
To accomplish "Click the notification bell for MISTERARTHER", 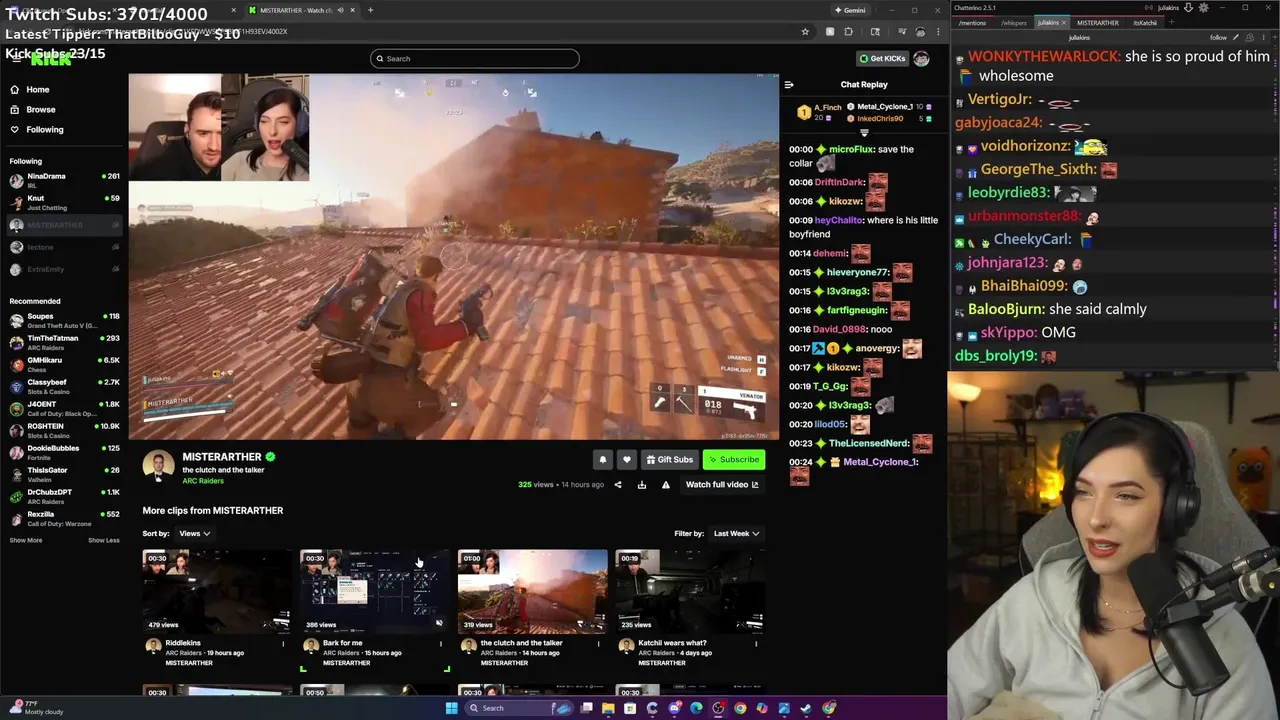I will point(602,459).
